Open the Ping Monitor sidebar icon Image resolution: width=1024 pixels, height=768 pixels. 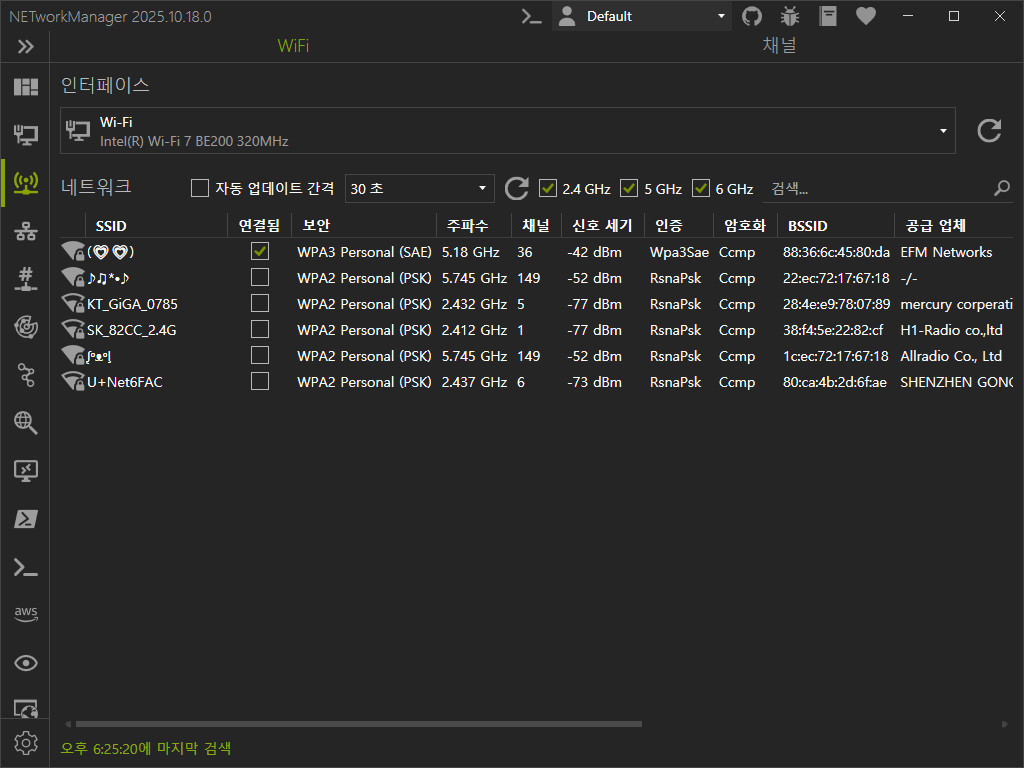click(25, 327)
